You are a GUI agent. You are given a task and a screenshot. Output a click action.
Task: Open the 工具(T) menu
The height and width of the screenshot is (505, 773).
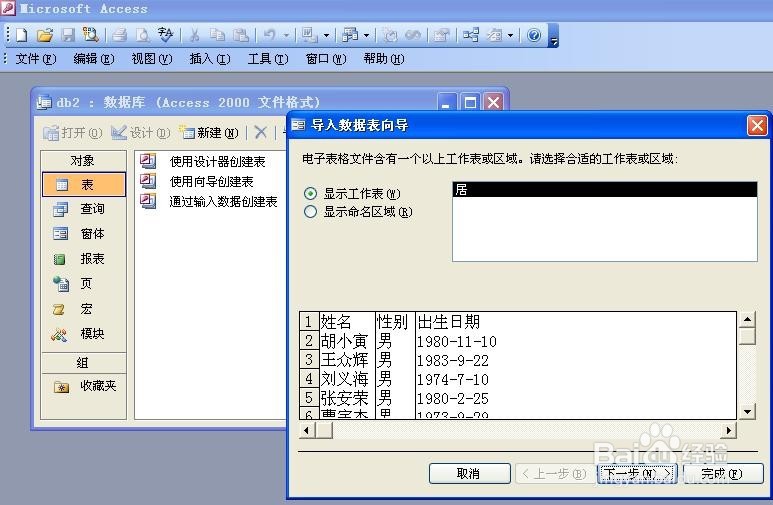(x=268, y=59)
